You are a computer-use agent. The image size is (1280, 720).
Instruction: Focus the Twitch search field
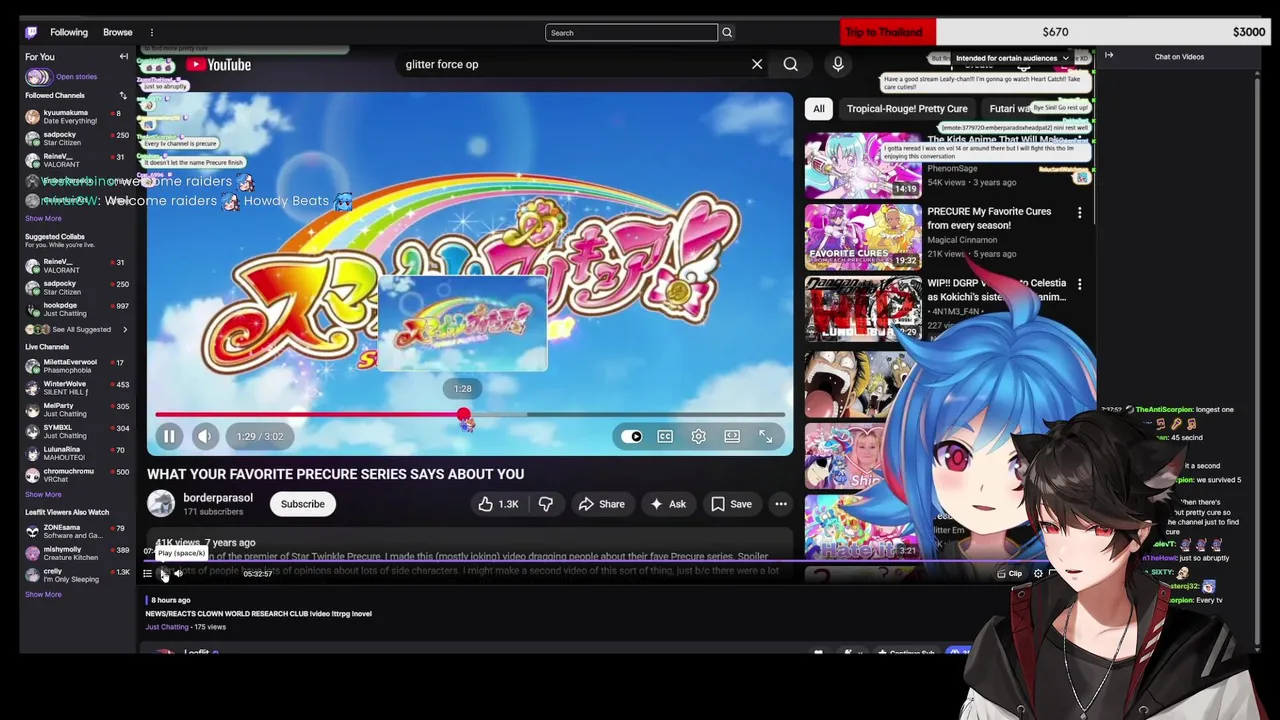pyautogui.click(x=631, y=32)
